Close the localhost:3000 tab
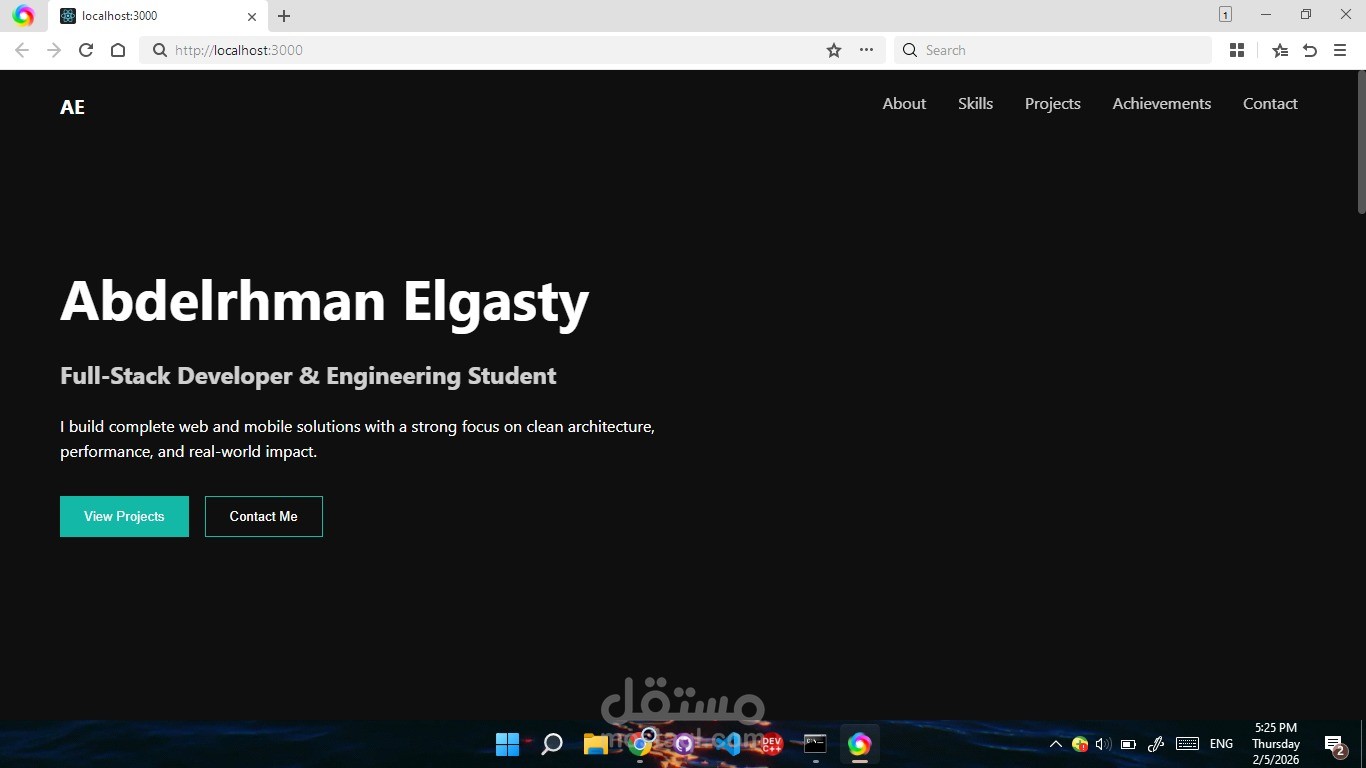Viewport: 1366px width, 768px height. pyautogui.click(x=252, y=16)
